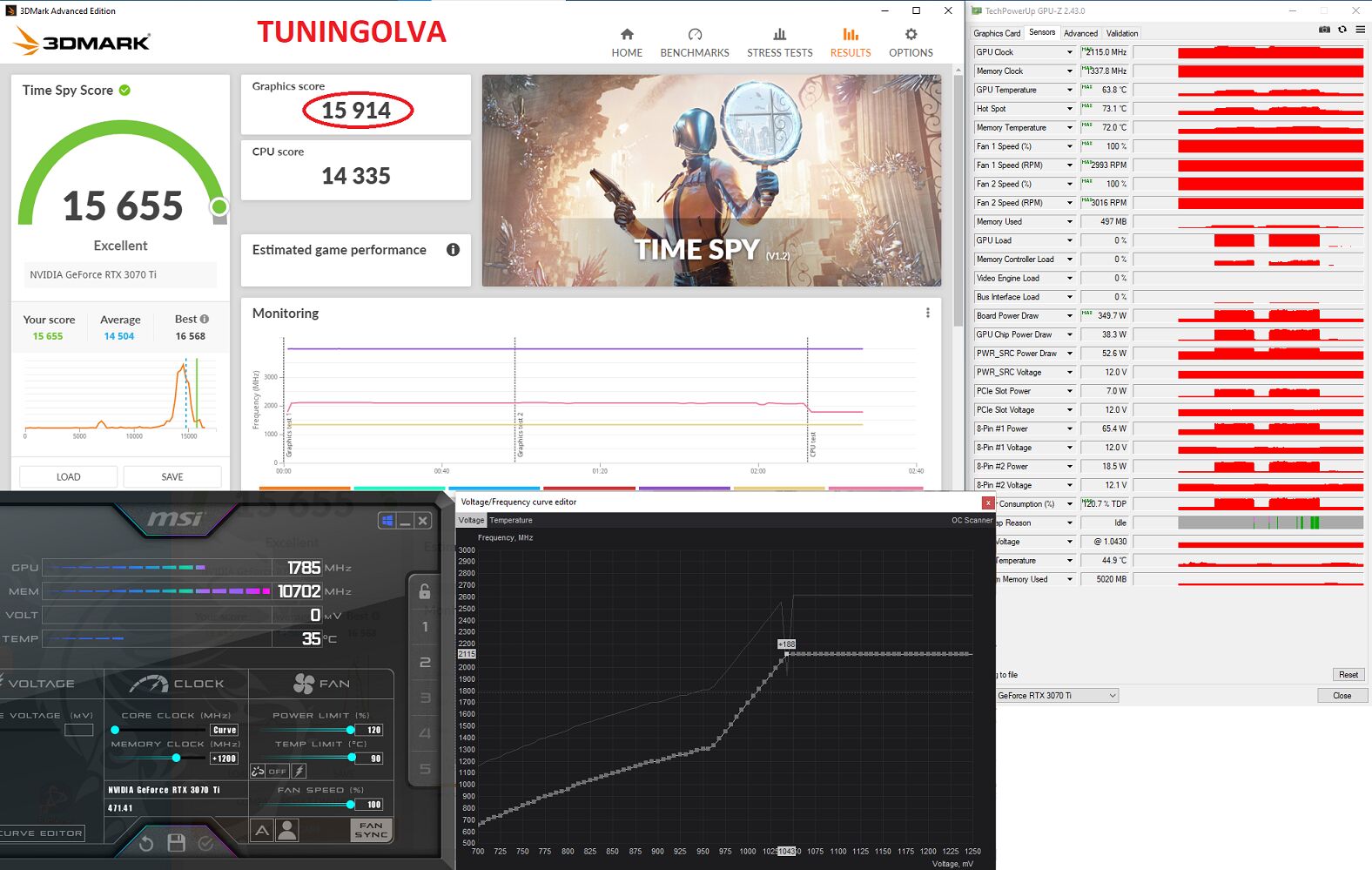Expand GPU Clock sensor dropdown
The width and height of the screenshot is (1372, 870).
1070,52
